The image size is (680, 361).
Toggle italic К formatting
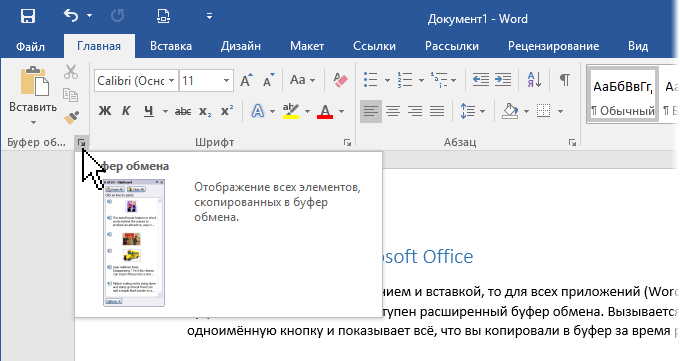pyautogui.click(x=126, y=112)
